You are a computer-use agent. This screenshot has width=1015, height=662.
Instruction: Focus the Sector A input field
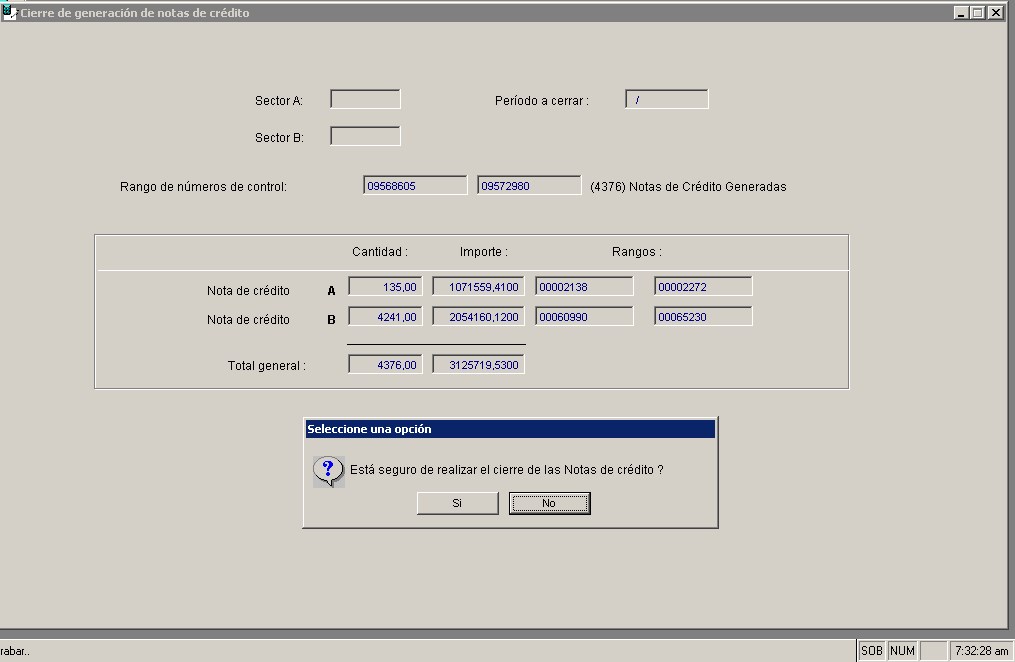click(x=365, y=99)
